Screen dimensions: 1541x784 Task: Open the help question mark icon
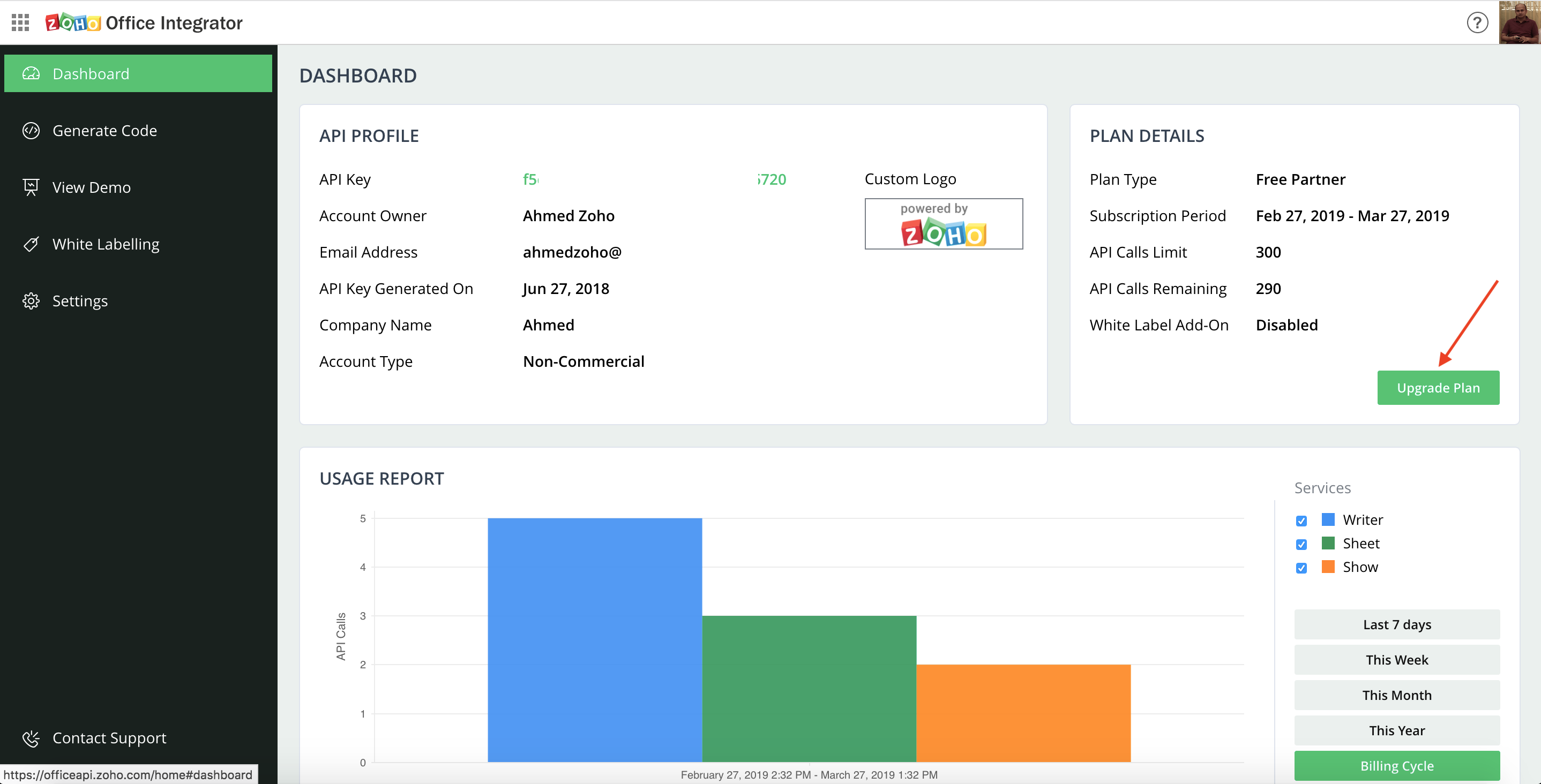click(1477, 22)
